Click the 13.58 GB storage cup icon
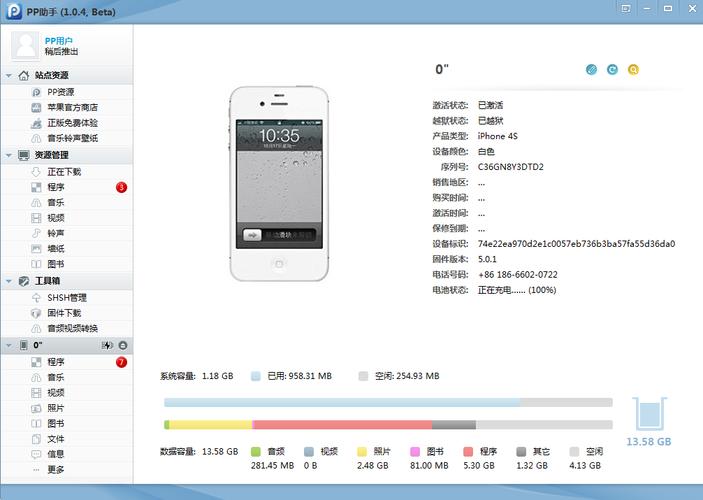The width and height of the screenshot is (703, 500). [649, 413]
